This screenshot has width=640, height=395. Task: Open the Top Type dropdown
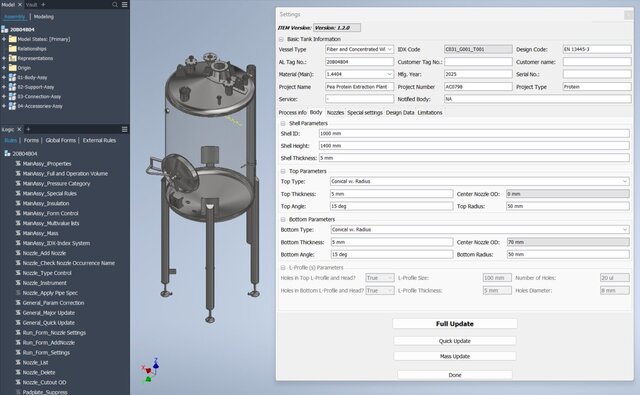[624, 181]
